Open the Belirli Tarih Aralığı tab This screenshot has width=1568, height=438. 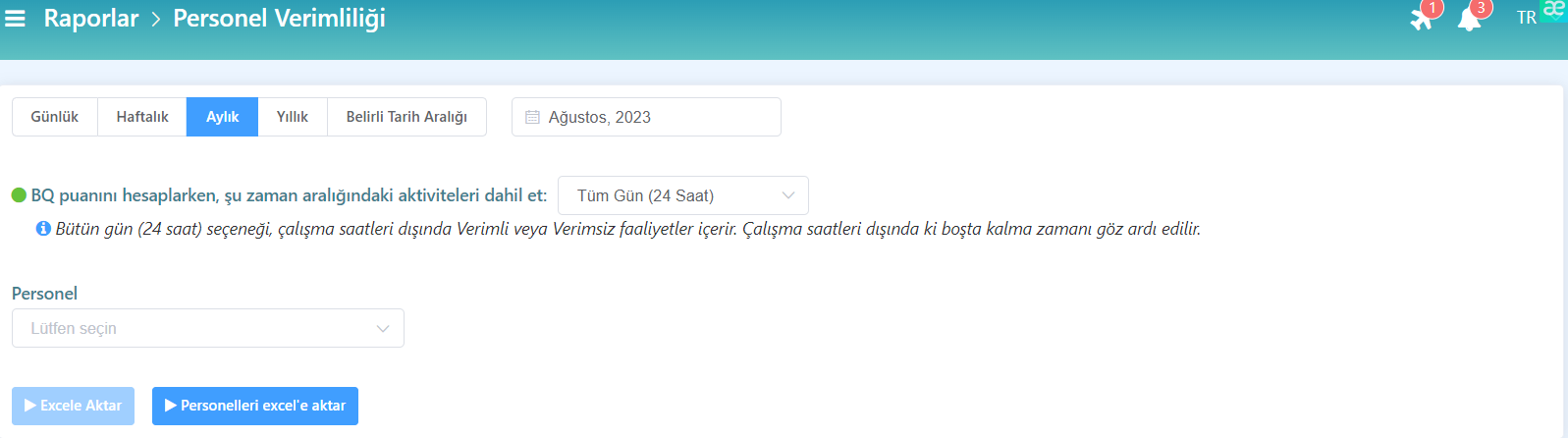click(406, 117)
